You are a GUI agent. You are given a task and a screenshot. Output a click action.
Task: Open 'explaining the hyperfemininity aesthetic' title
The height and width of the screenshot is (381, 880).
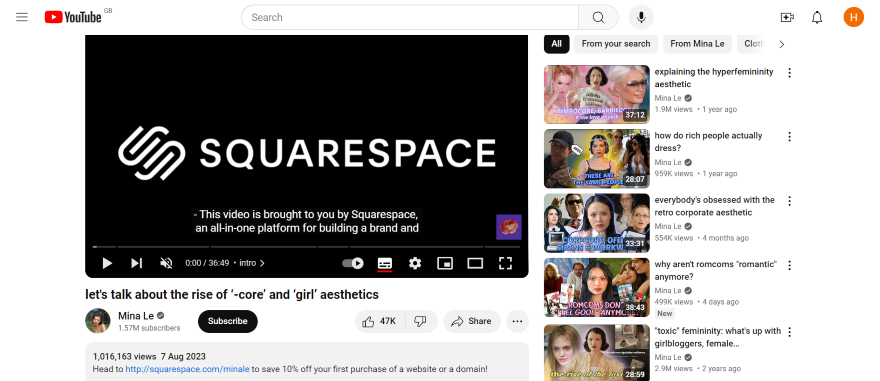click(x=714, y=78)
